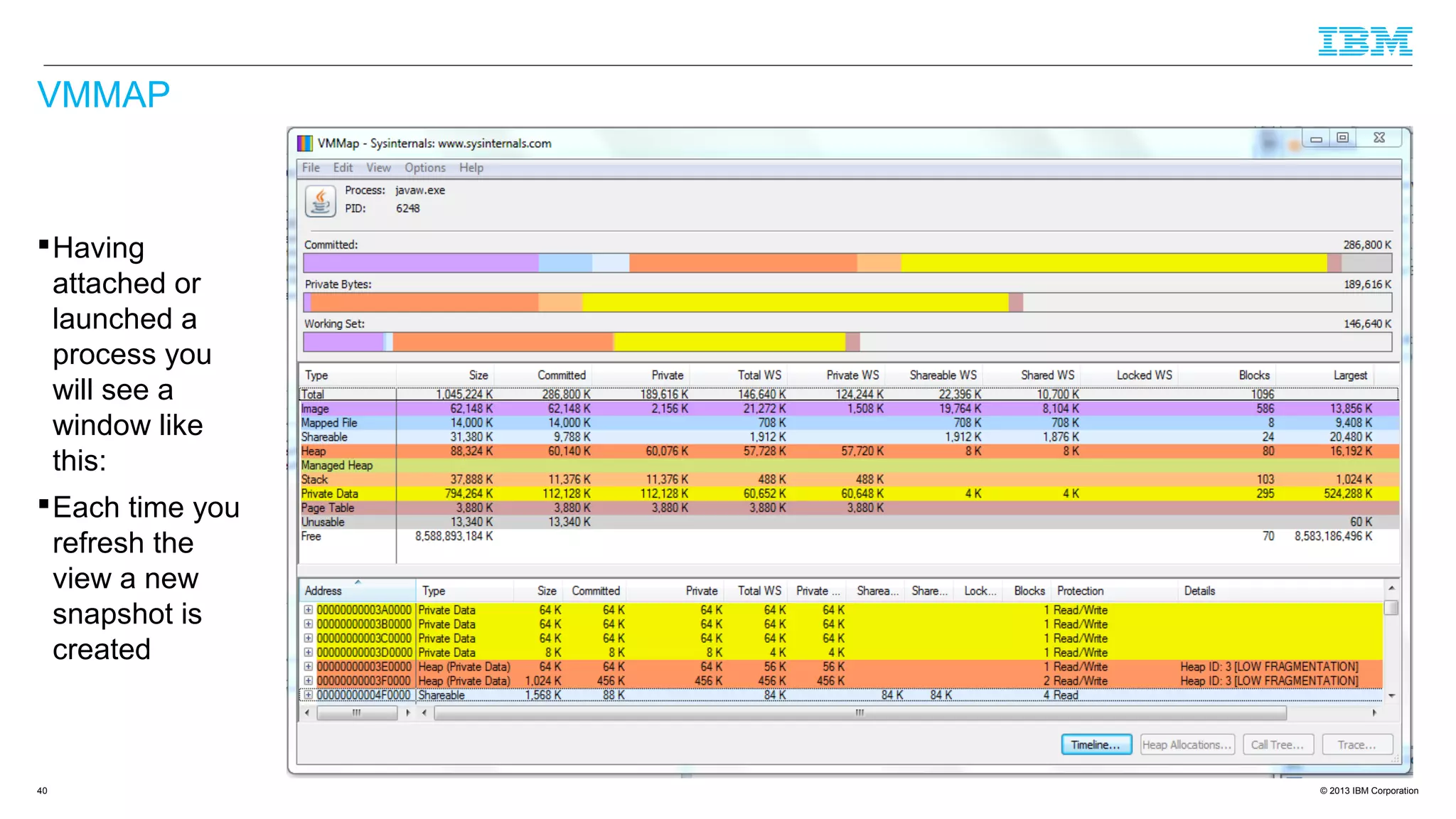Click the Committed memory color bar

pos(847,263)
